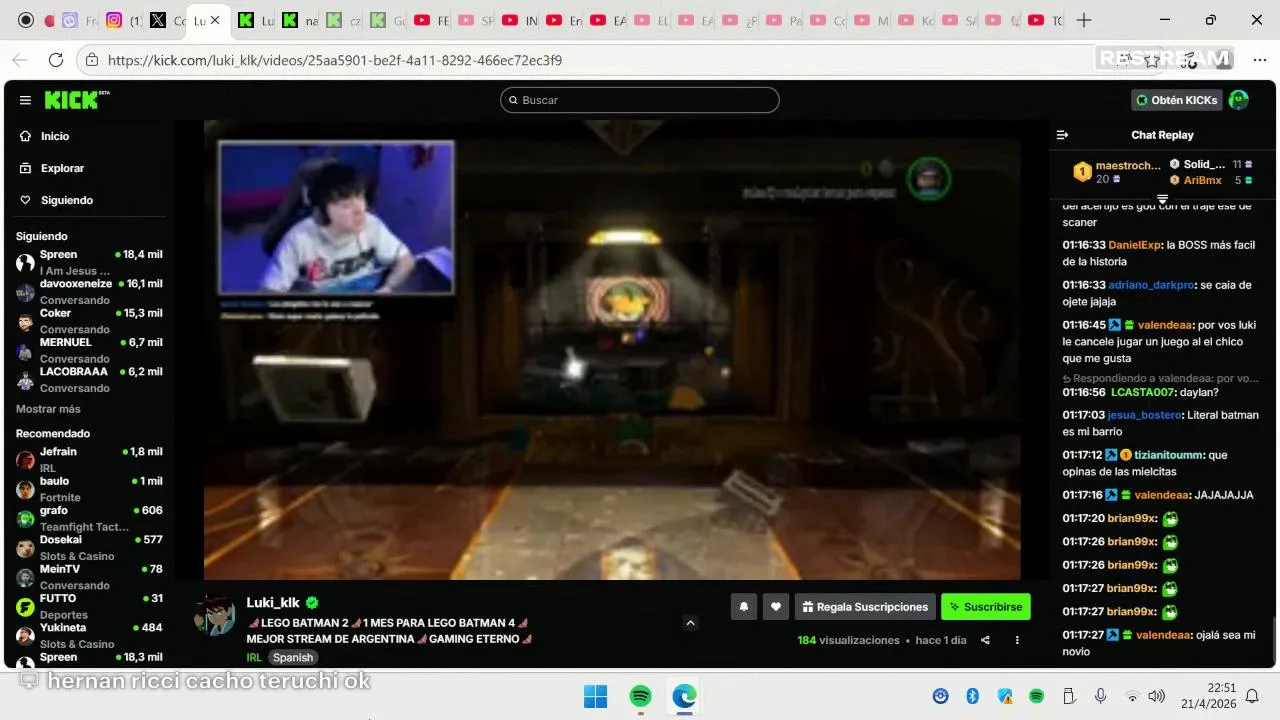Screen dimensions: 1280x720
Task: Expand the chat leaderboard arrow
Action: coord(1163,199)
